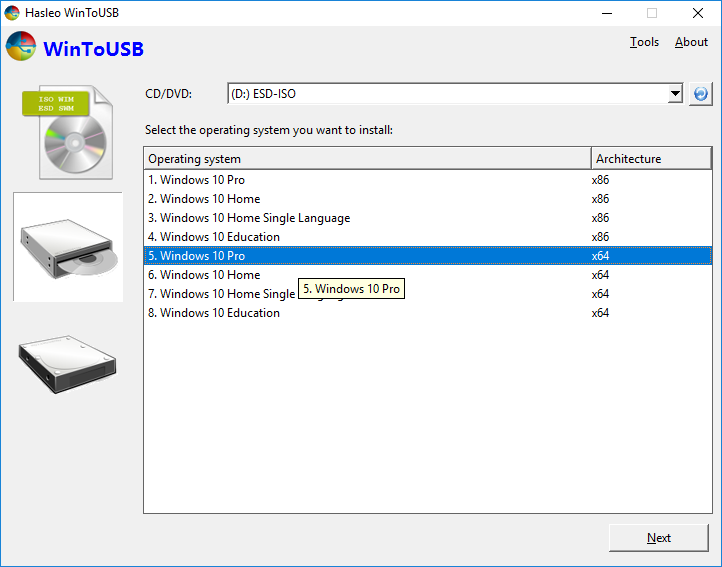Viewport: 722px width, 567px height.
Task: Select 3. Windows 10 Home Single Language x86
Action: [428, 217]
